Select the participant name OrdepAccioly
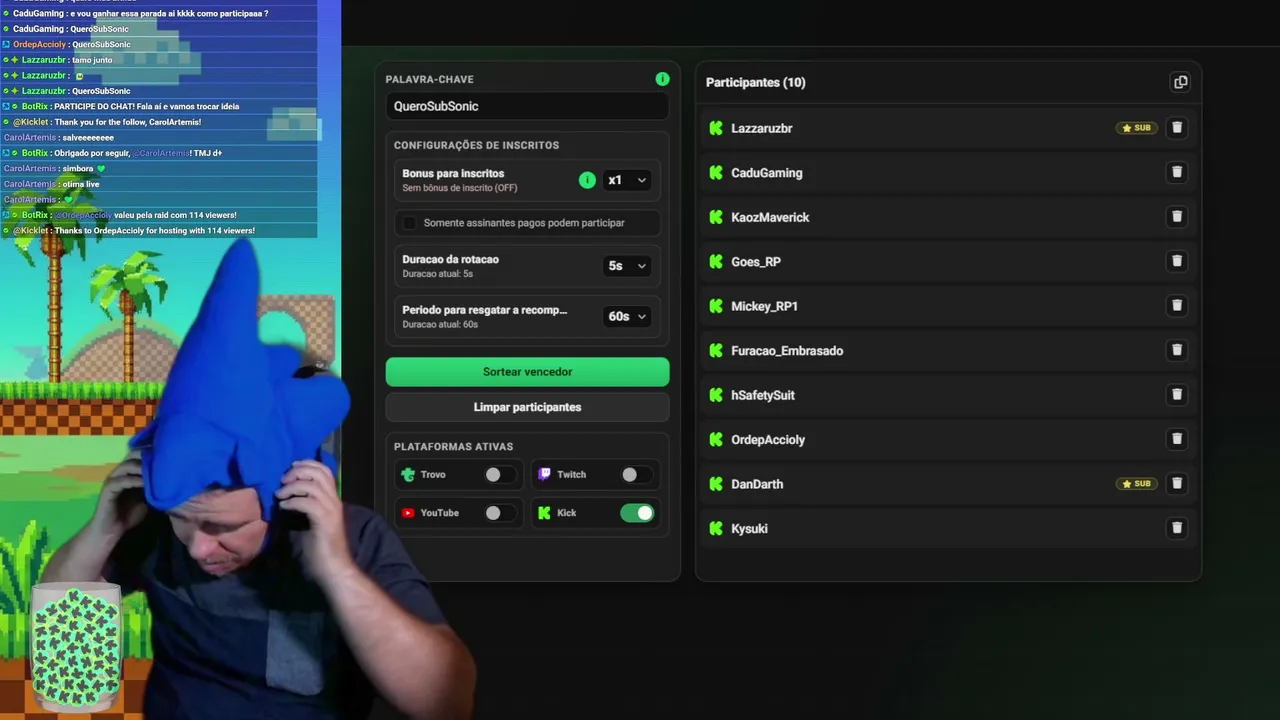 [768, 440]
